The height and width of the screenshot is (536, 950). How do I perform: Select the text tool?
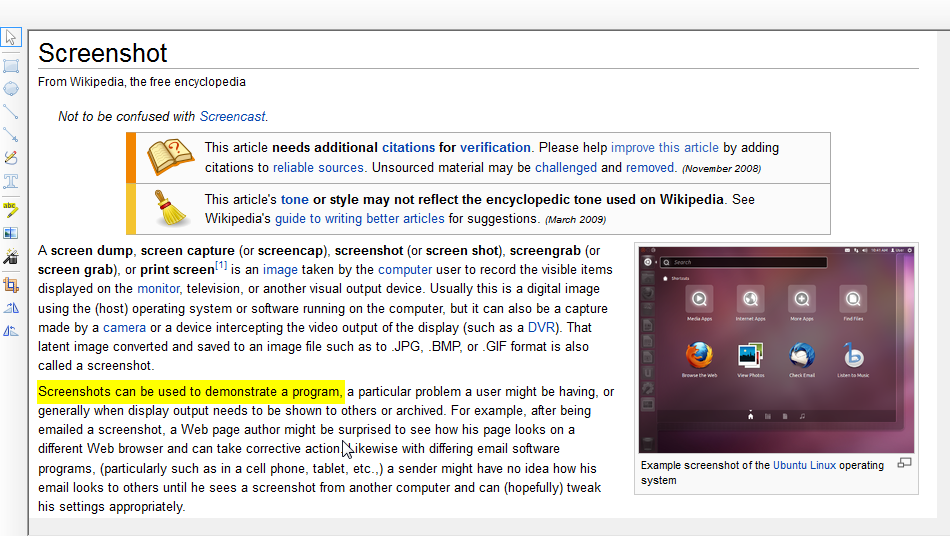coord(11,181)
